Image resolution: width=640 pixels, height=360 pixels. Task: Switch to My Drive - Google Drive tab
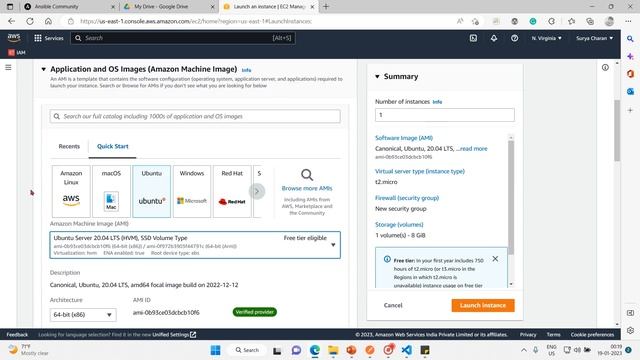click(169, 7)
